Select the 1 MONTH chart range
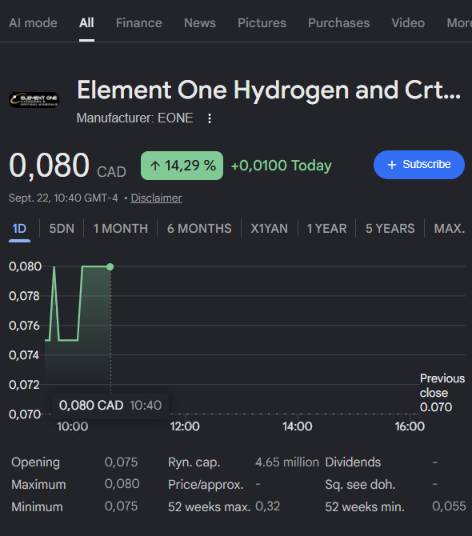472x536 pixels. pos(120,228)
